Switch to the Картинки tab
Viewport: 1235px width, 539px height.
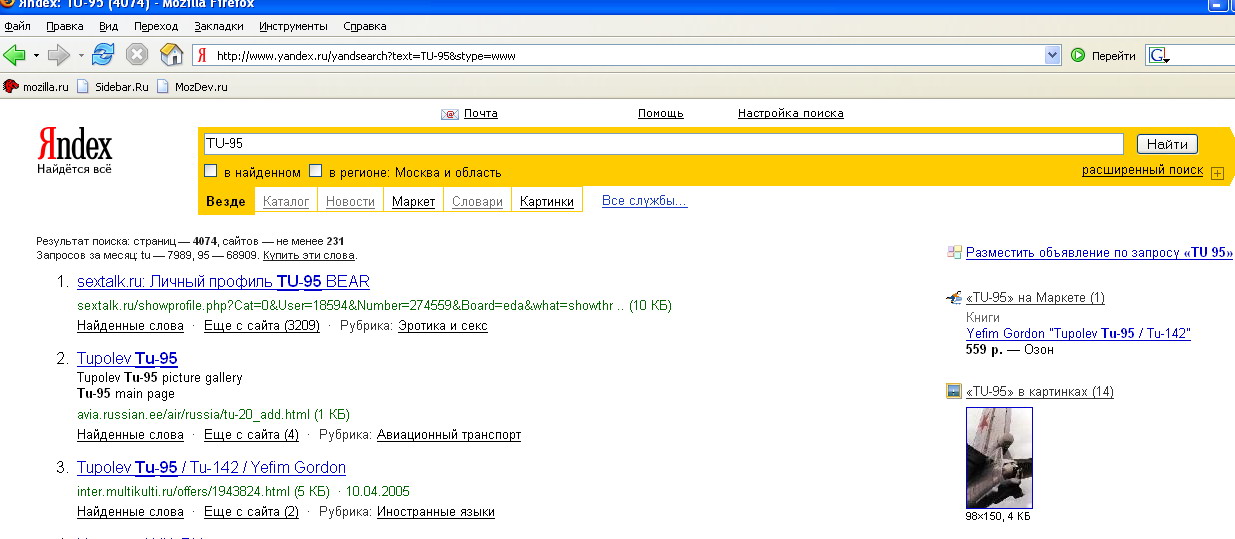click(x=547, y=202)
